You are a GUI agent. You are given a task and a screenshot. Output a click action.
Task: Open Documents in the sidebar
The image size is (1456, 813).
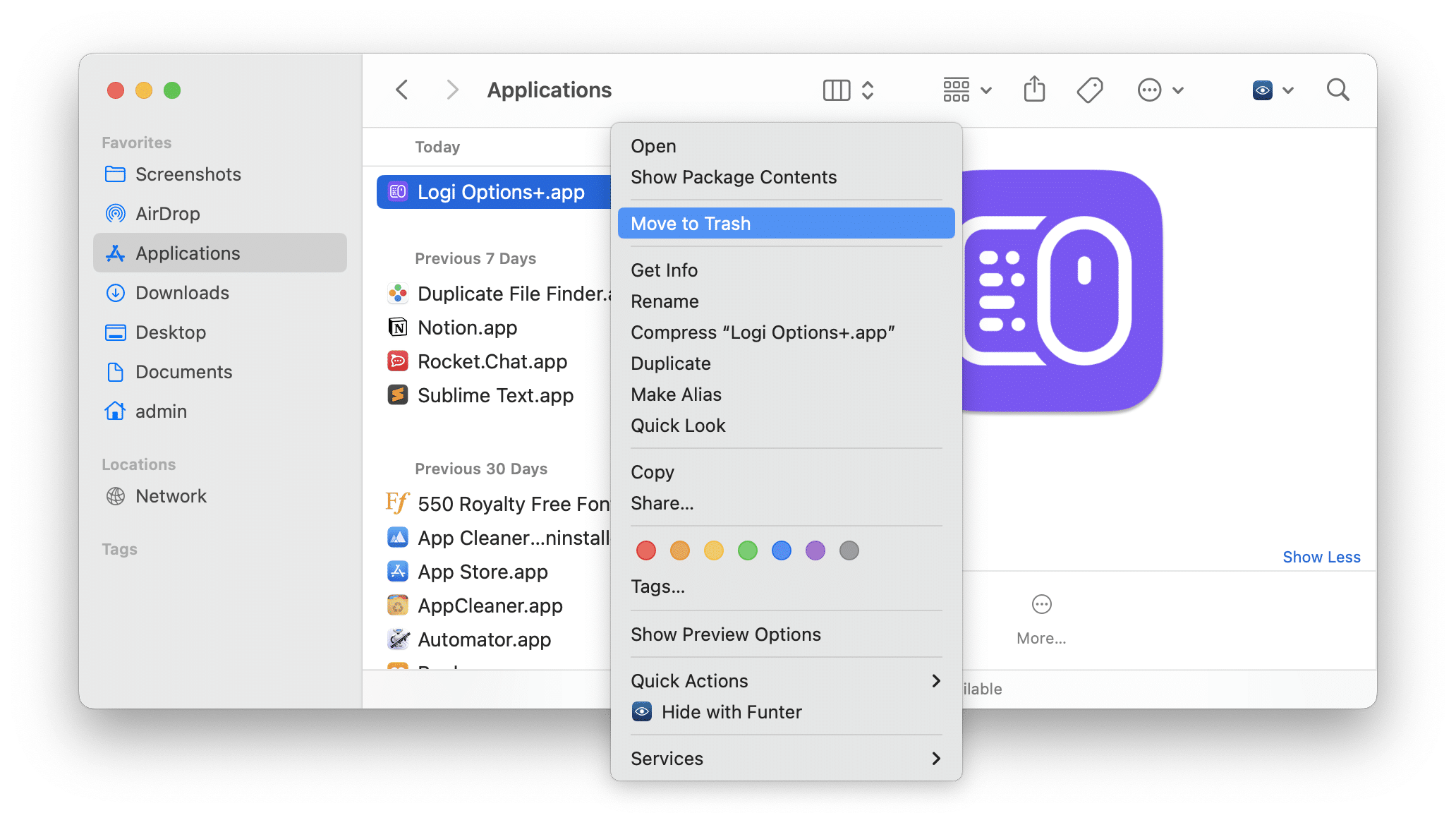click(x=219, y=372)
